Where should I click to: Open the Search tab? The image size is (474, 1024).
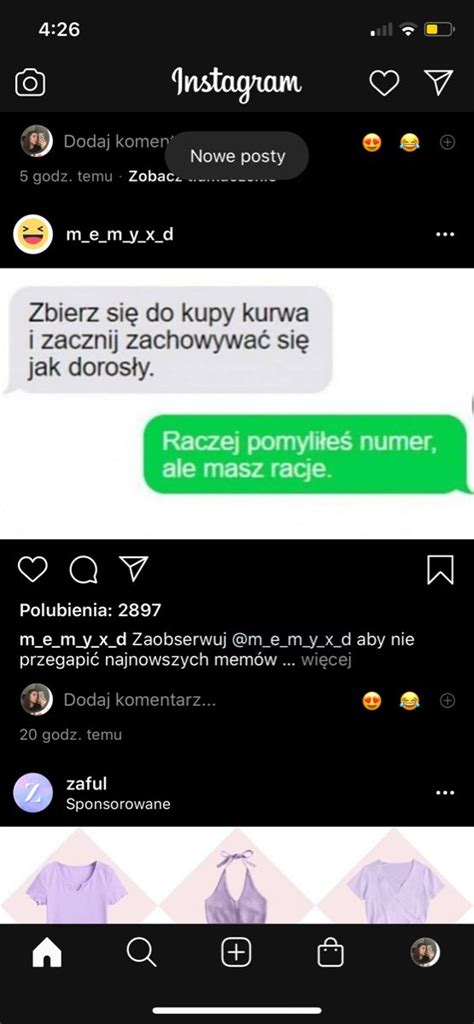click(141, 953)
